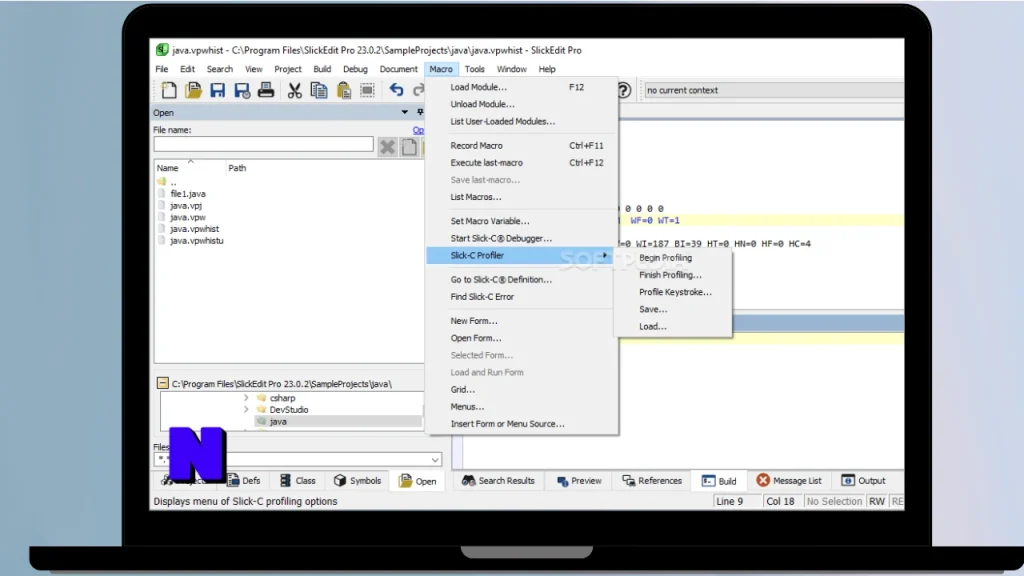Click the Copy toolbar icon
Screen dimensions: 1024x576
pyautogui.click(x=319, y=90)
